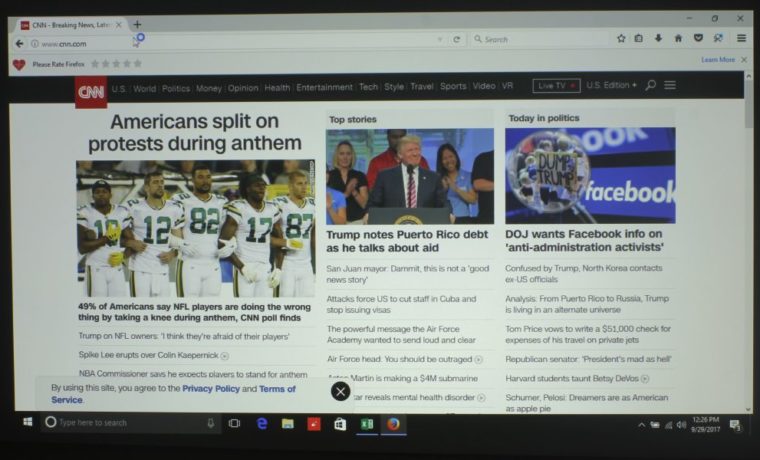
Task: Click the Type here to search box
Action: 131,423
